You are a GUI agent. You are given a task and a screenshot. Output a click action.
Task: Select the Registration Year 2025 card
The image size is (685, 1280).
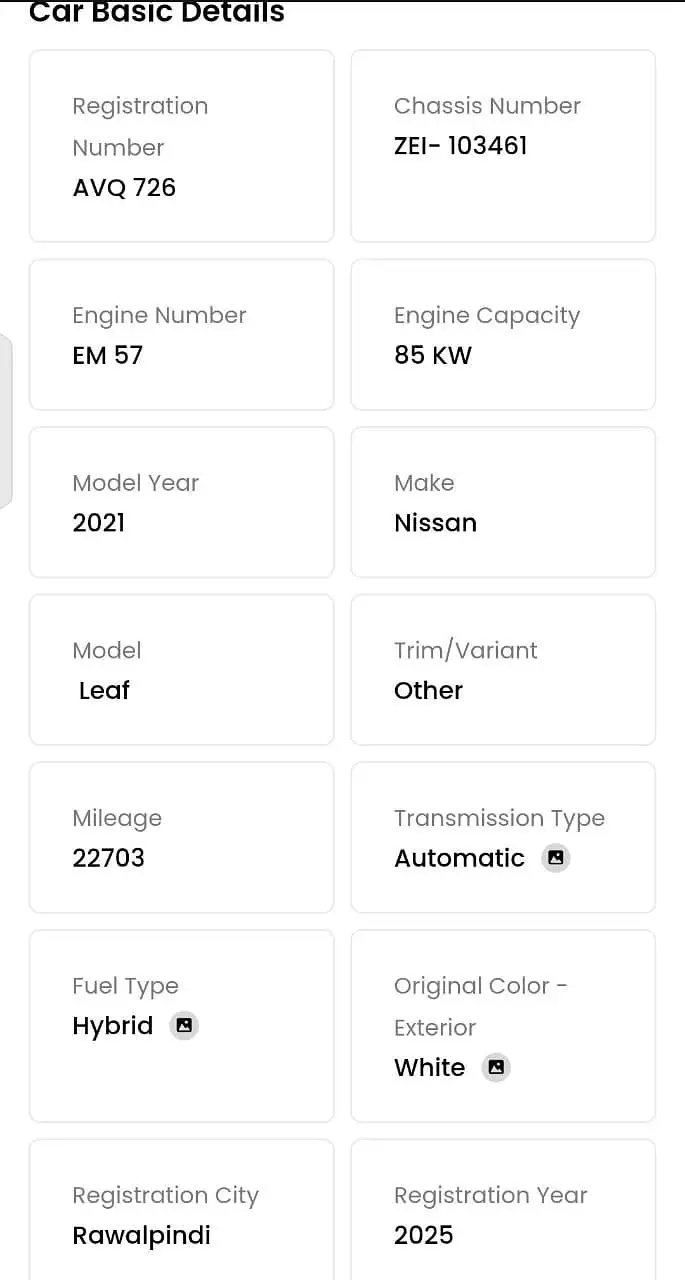(x=503, y=1212)
